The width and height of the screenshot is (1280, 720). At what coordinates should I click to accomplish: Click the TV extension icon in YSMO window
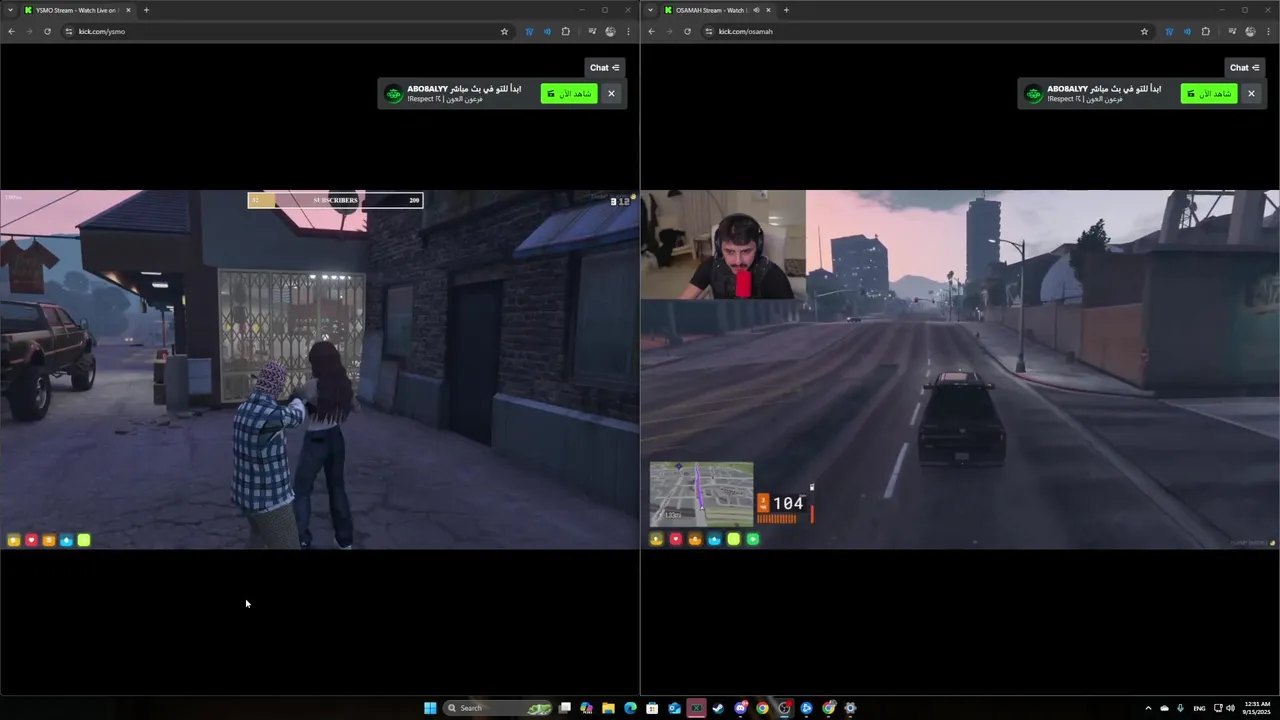529,31
